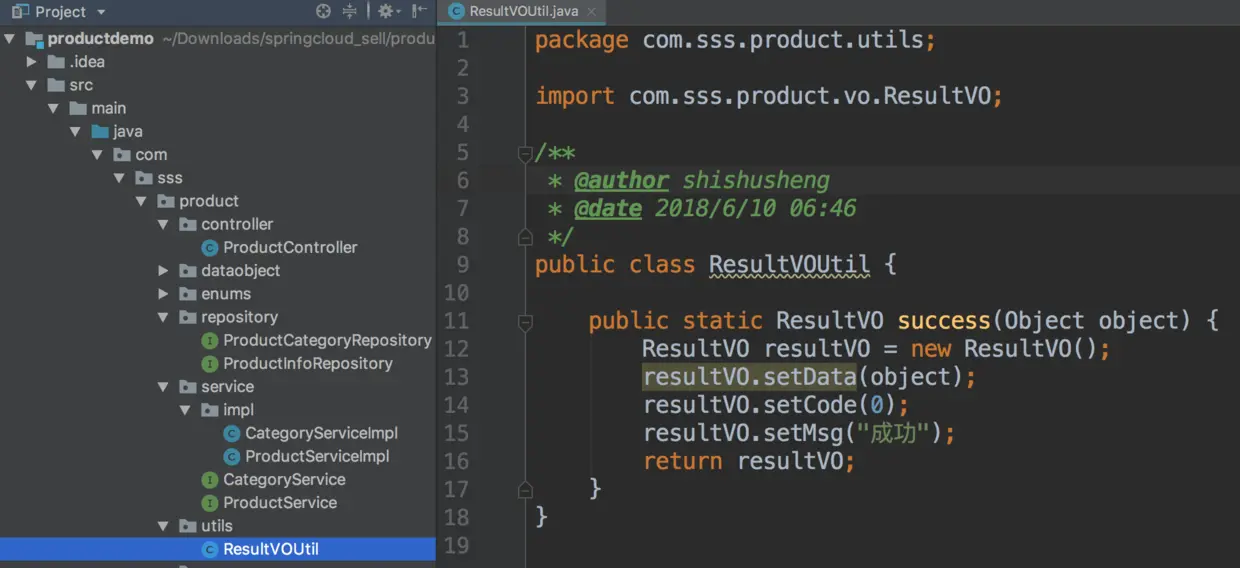Select ProductCategoryRepository interface
Image resolution: width=1240 pixels, height=568 pixels.
(327, 340)
